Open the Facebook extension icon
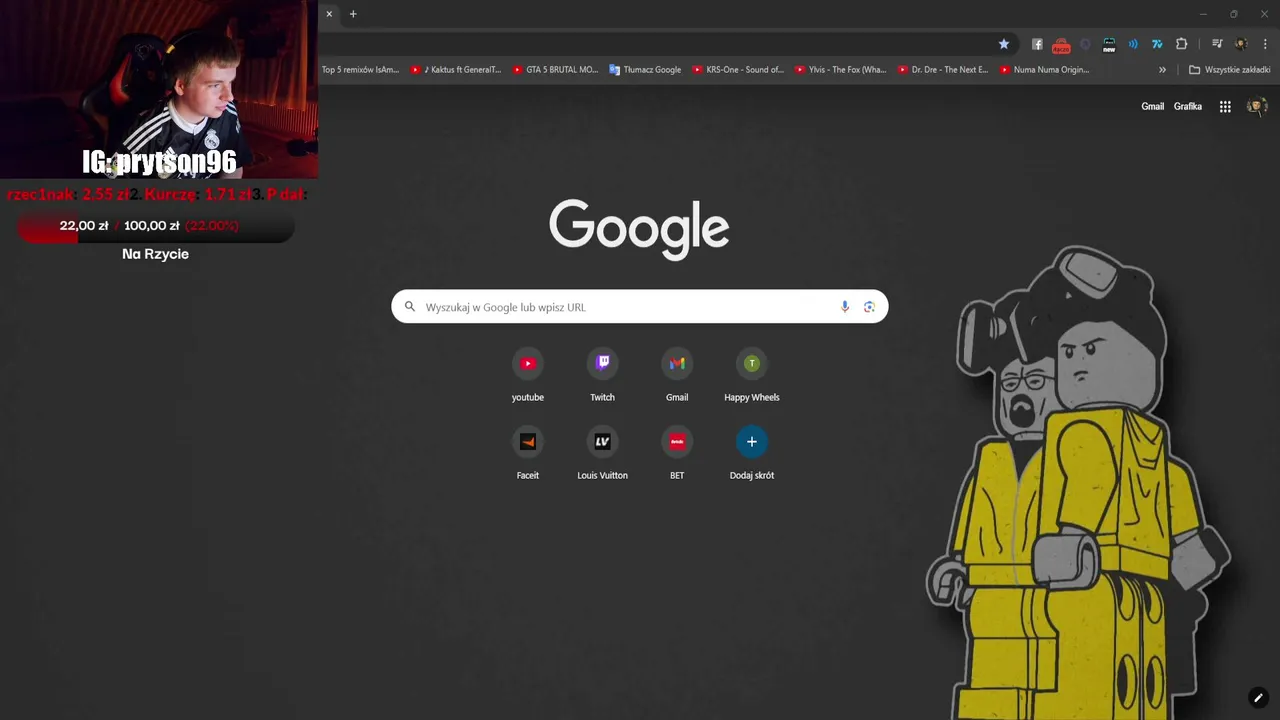This screenshot has height=720, width=1280. tap(1037, 44)
